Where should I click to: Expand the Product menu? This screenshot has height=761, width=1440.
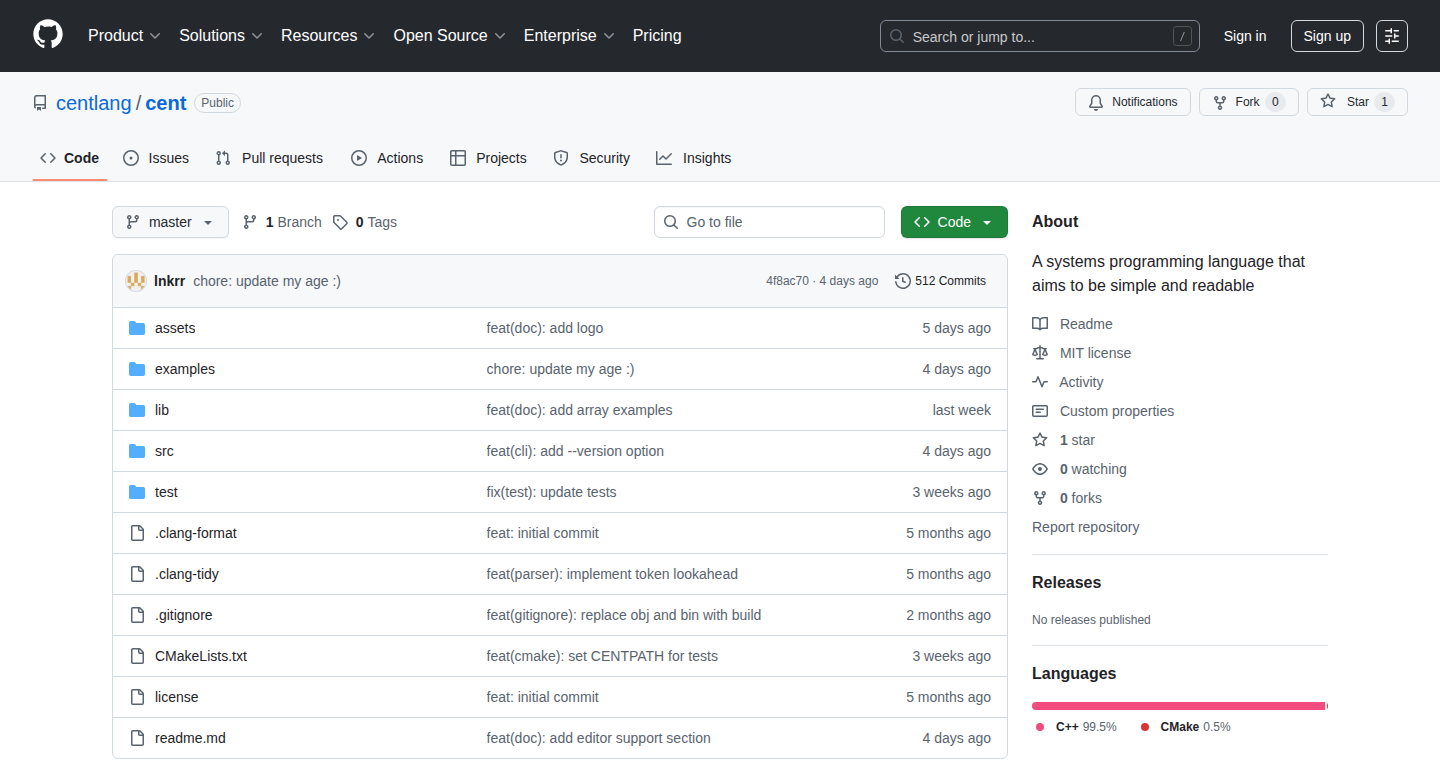pyautogui.click(x=124, y=36)
